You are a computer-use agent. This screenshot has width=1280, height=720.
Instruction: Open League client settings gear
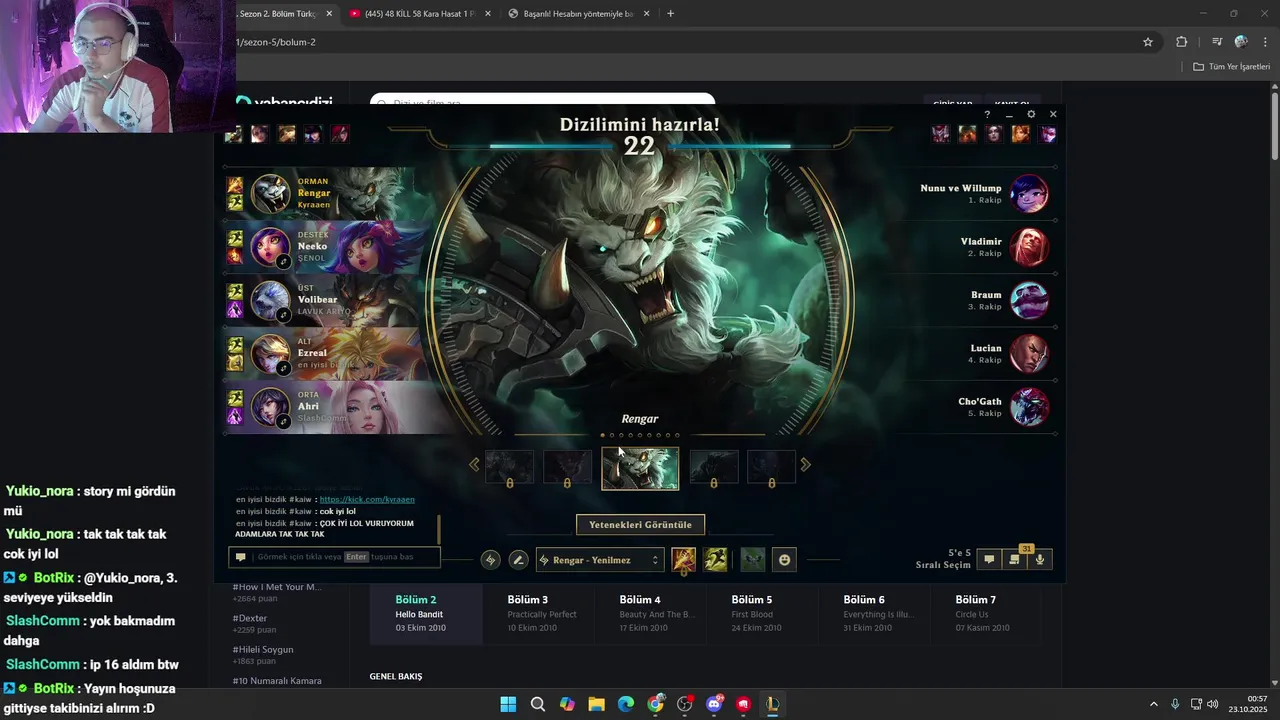point(1031,115)
